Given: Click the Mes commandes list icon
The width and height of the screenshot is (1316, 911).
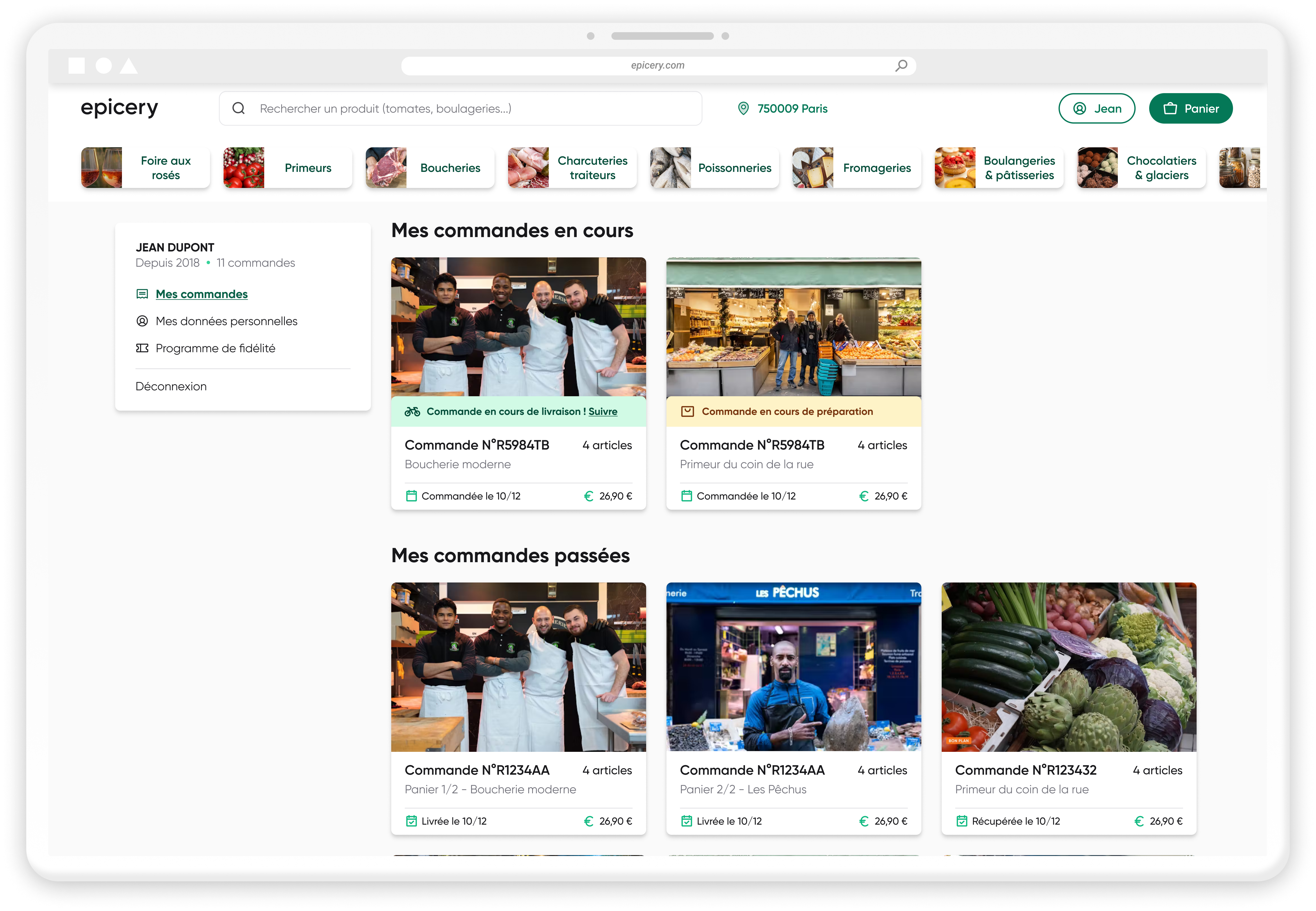Looking at the screenshot, I should [x=142, y=294].
